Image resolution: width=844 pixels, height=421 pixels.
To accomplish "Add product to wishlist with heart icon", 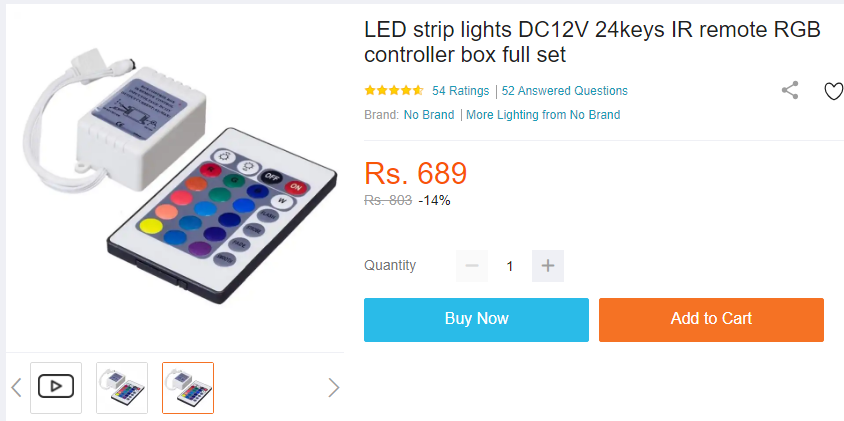I will click(834, 91).
